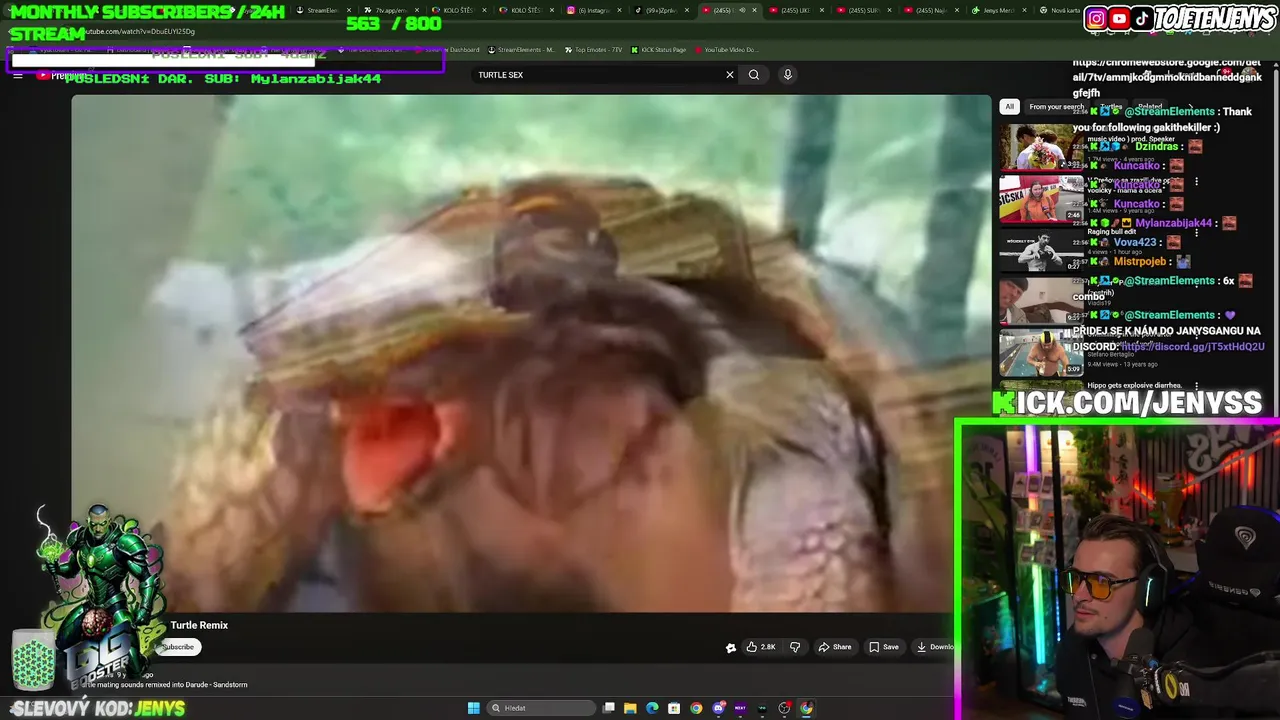The image size is (1280, 720).
Task: Open the StreamElements - M... bookmark
Action: pos(520,50)
